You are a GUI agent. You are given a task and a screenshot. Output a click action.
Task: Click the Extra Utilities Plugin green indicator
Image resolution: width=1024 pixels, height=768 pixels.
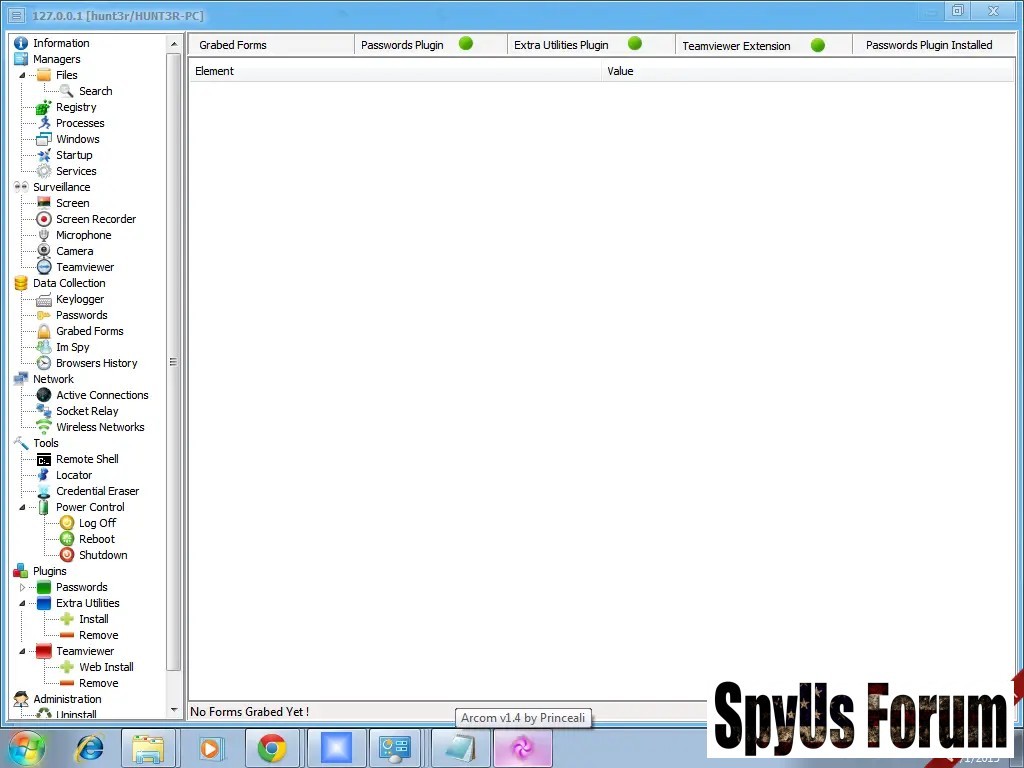click(634, 44)
